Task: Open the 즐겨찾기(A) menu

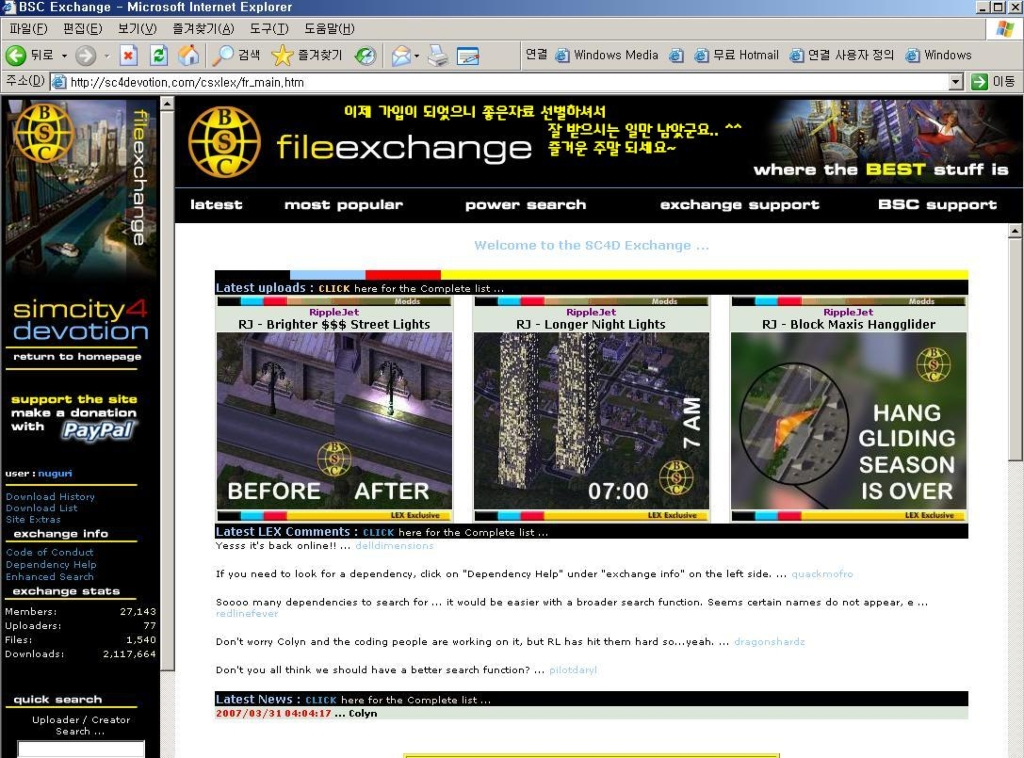Action: [203, 29]
